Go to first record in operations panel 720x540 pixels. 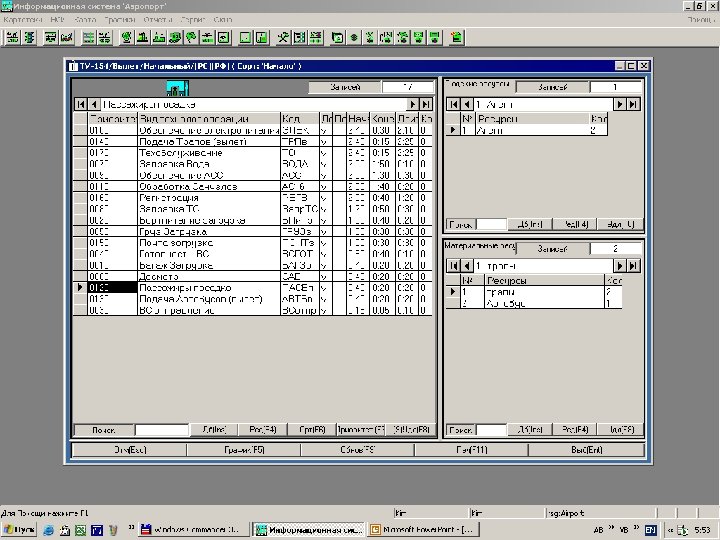click(81, 105)
